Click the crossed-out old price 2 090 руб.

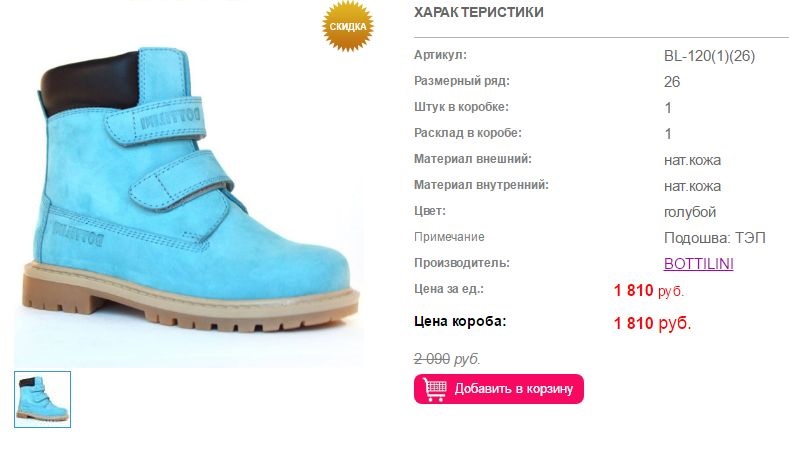point(447,359)
